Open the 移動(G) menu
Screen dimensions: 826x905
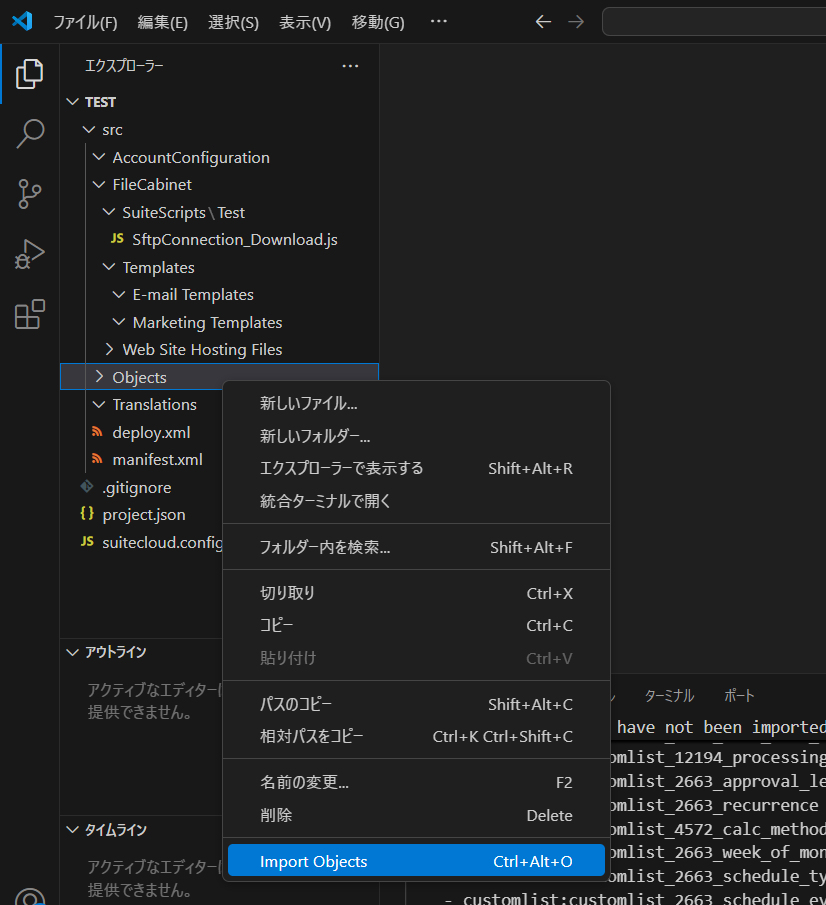(x=378, y=23)
